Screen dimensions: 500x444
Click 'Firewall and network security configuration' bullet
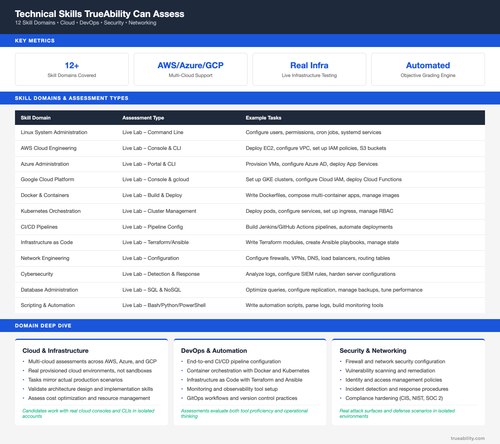[395, 361]
